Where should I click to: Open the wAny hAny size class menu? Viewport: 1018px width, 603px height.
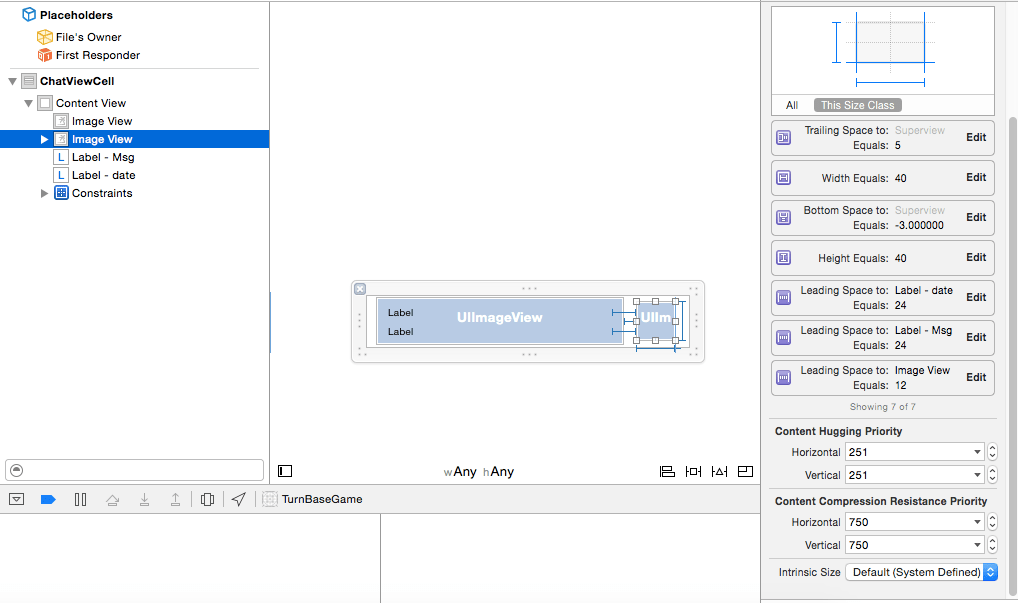point(480,471)
